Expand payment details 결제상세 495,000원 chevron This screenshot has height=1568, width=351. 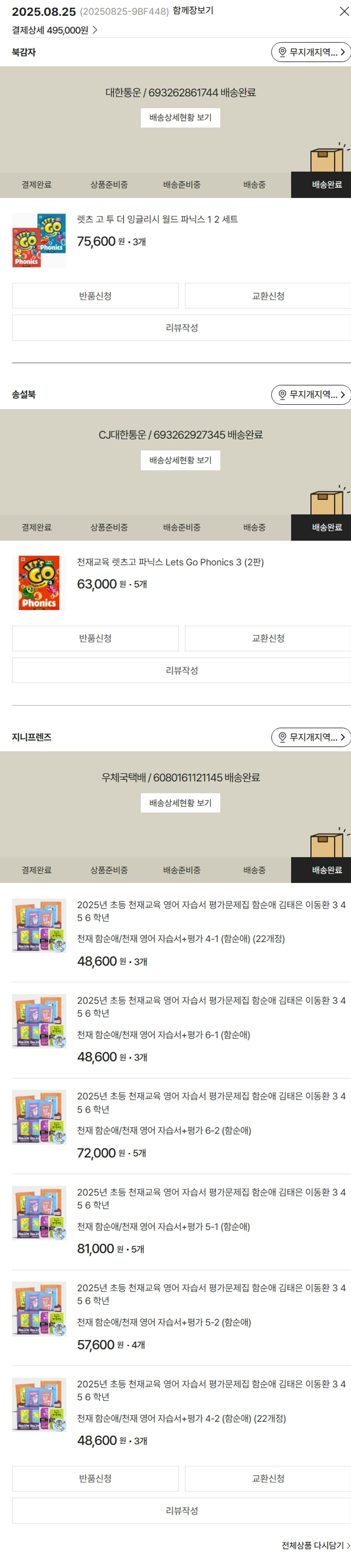(x=95, y=30)
